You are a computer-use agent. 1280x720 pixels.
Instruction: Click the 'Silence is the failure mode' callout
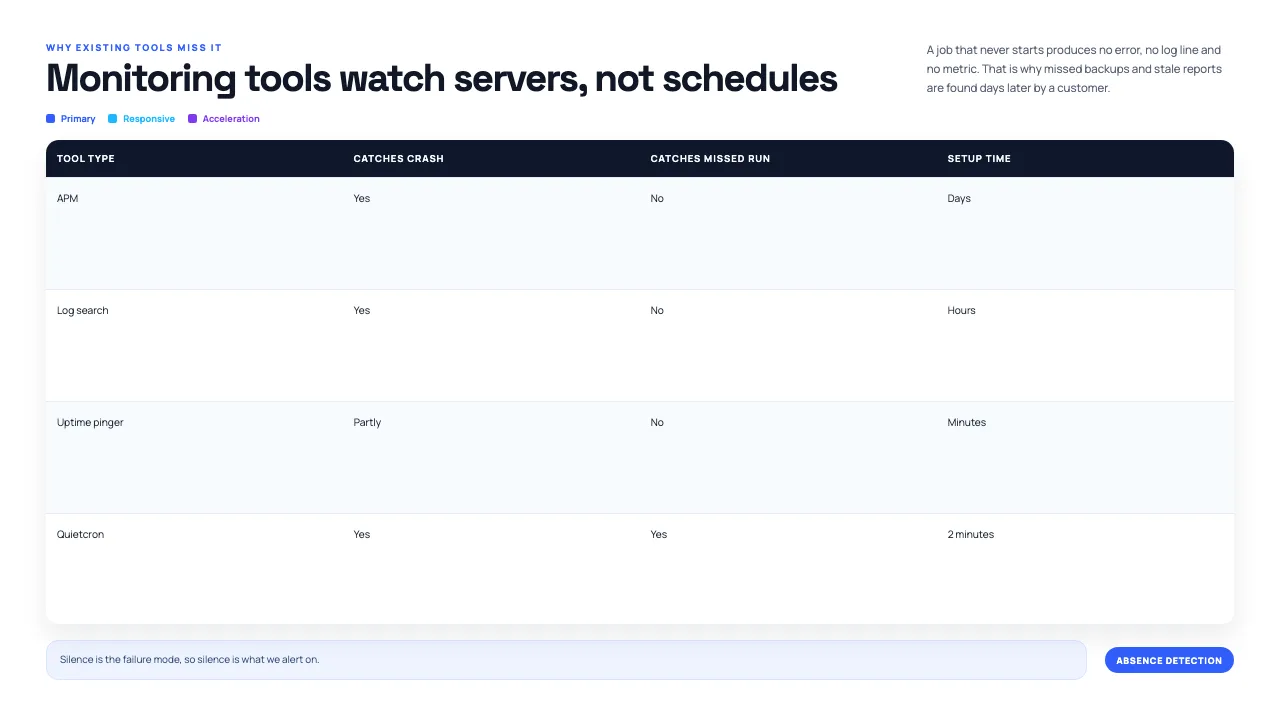(566, 660)
